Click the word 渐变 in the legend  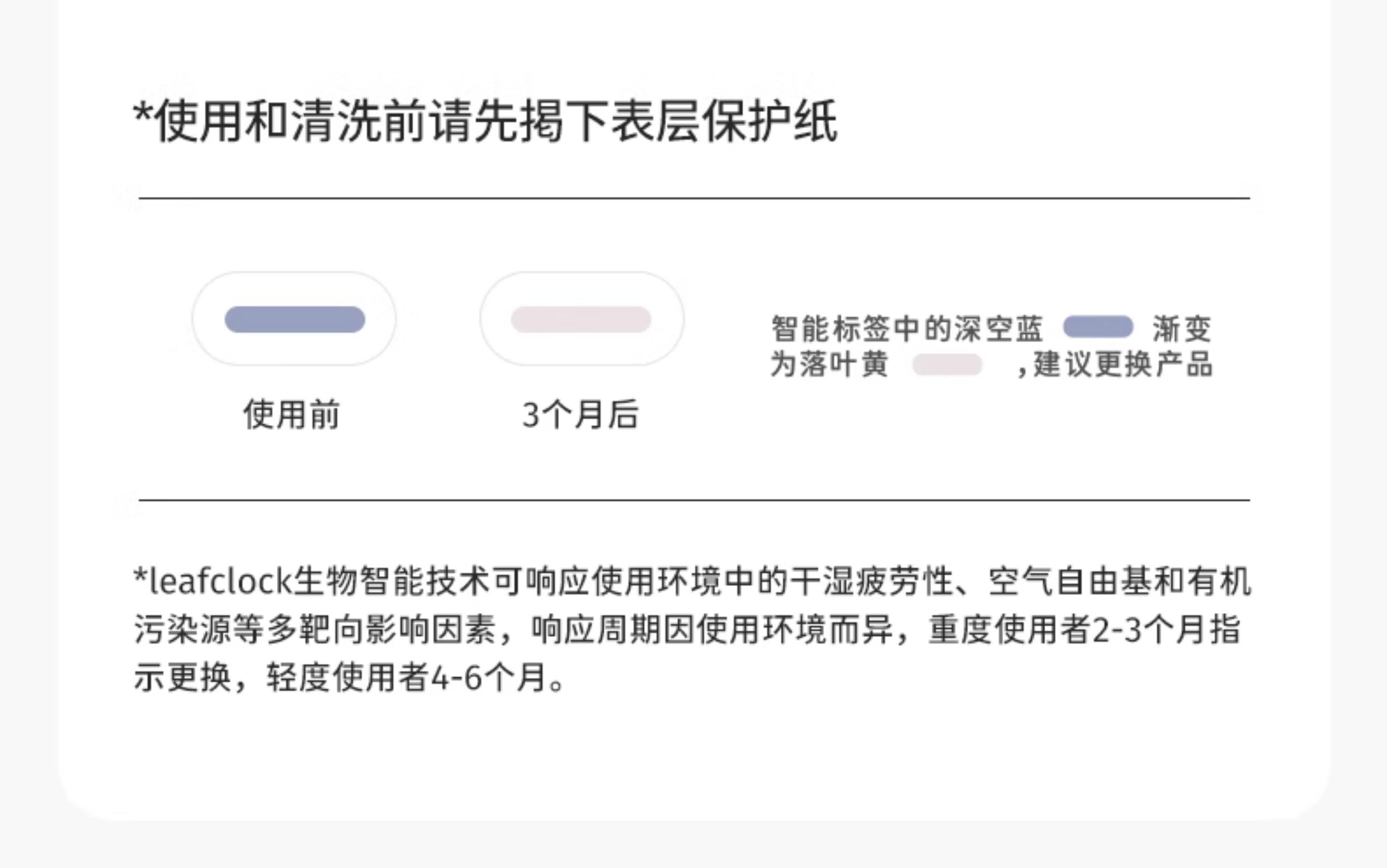tap(1182, 329)
